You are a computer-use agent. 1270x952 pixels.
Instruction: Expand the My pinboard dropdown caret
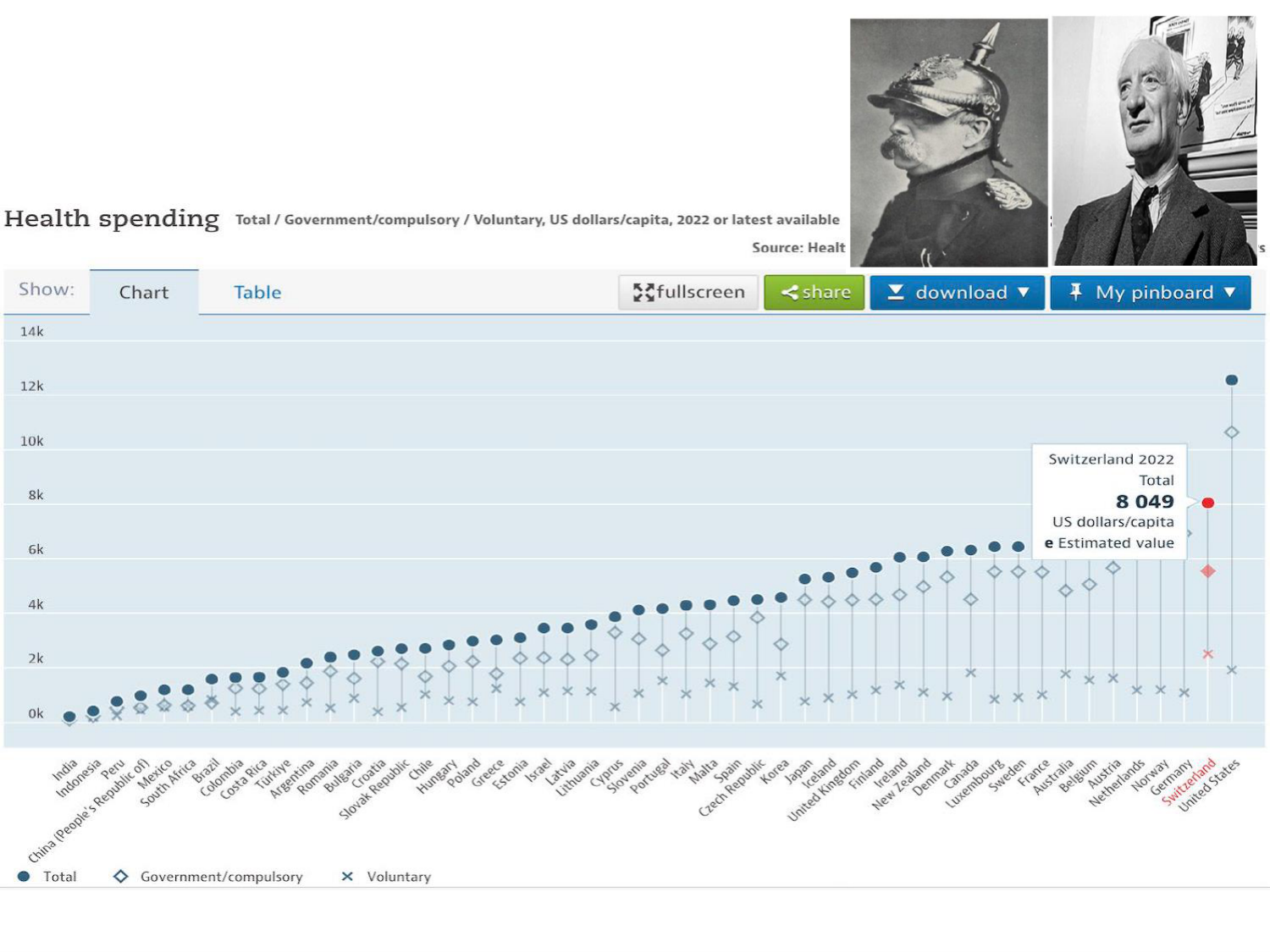[x=1229, y=292]
